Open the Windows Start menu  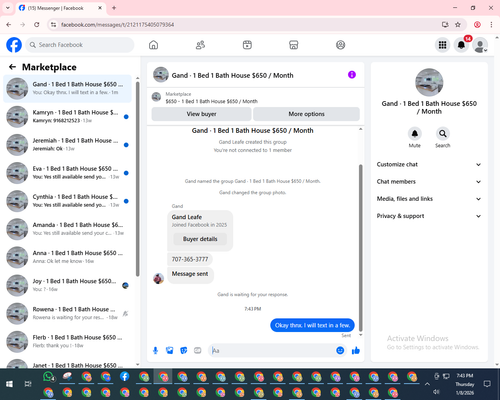[x=9, y=384]
